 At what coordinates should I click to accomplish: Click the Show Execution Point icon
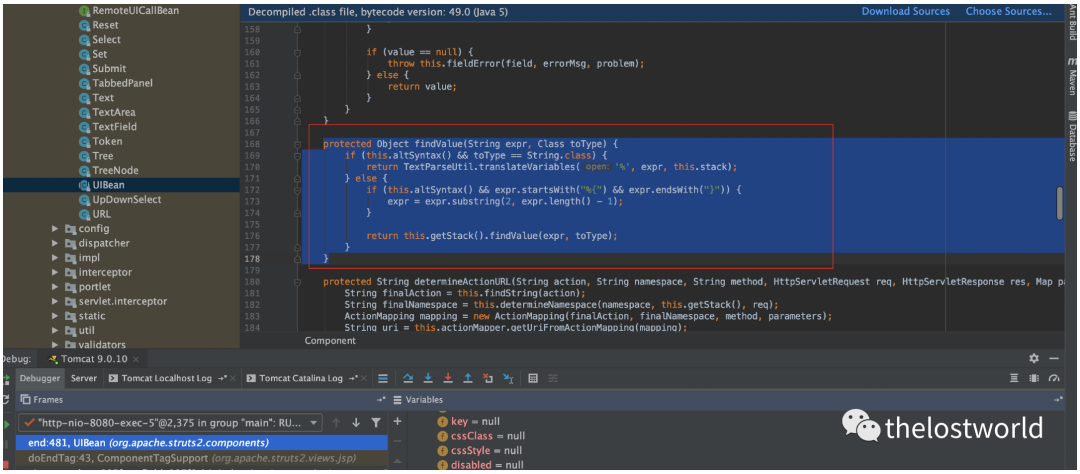pos(382,379)
